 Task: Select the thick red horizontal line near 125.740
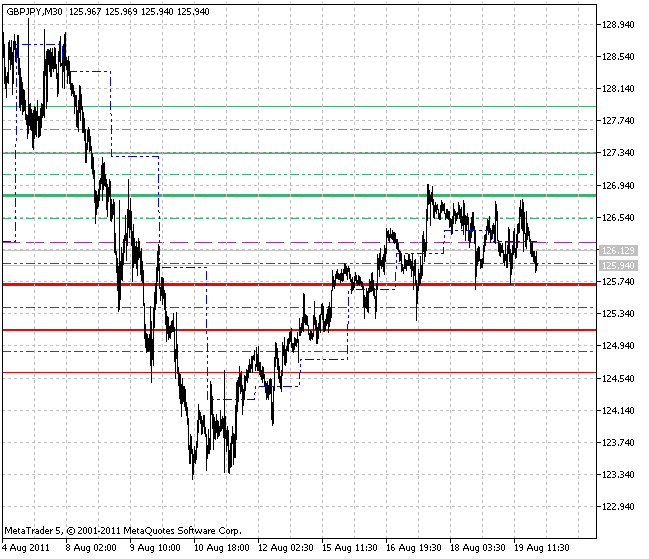(299, 284)
